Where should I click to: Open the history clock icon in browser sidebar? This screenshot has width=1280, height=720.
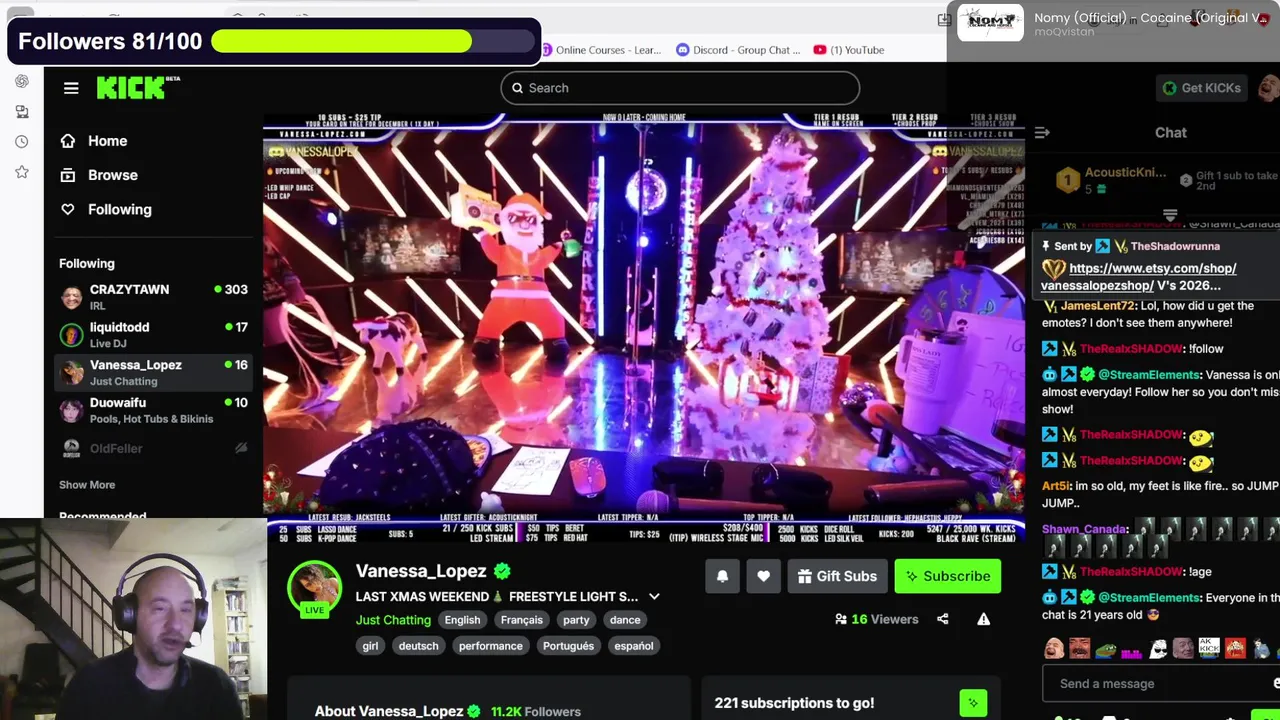click(22, 142)
